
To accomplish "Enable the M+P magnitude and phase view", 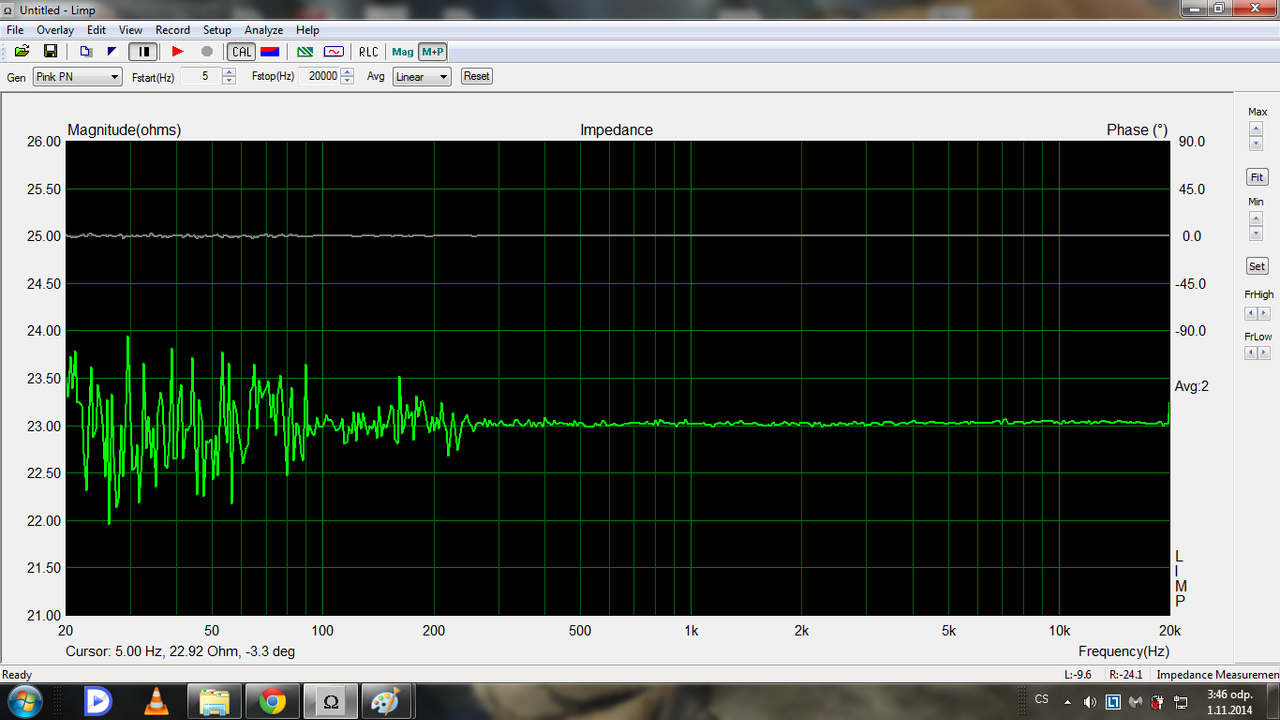I will point(432,51).
